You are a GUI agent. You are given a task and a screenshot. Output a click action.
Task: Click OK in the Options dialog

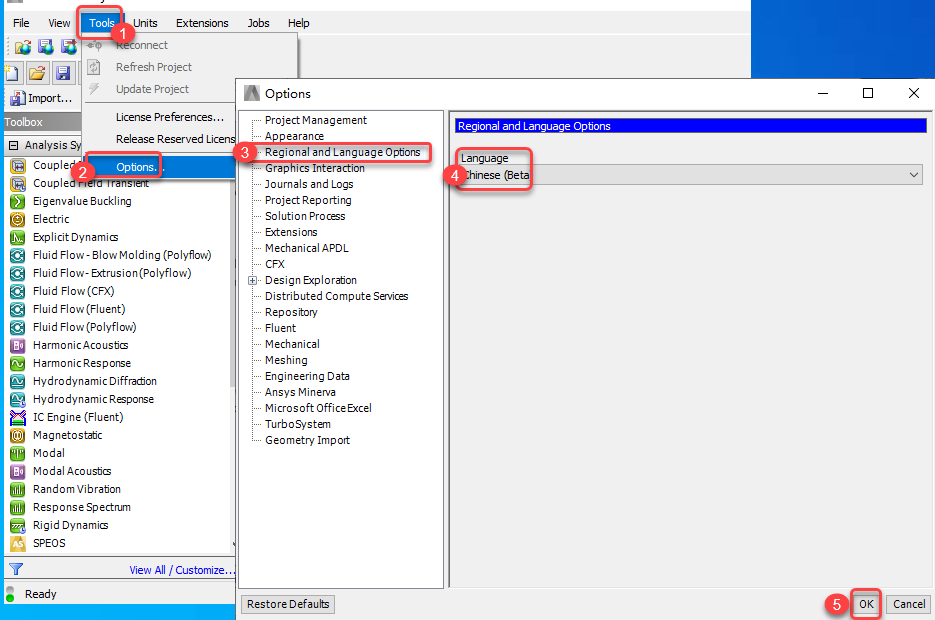(866, 604)
